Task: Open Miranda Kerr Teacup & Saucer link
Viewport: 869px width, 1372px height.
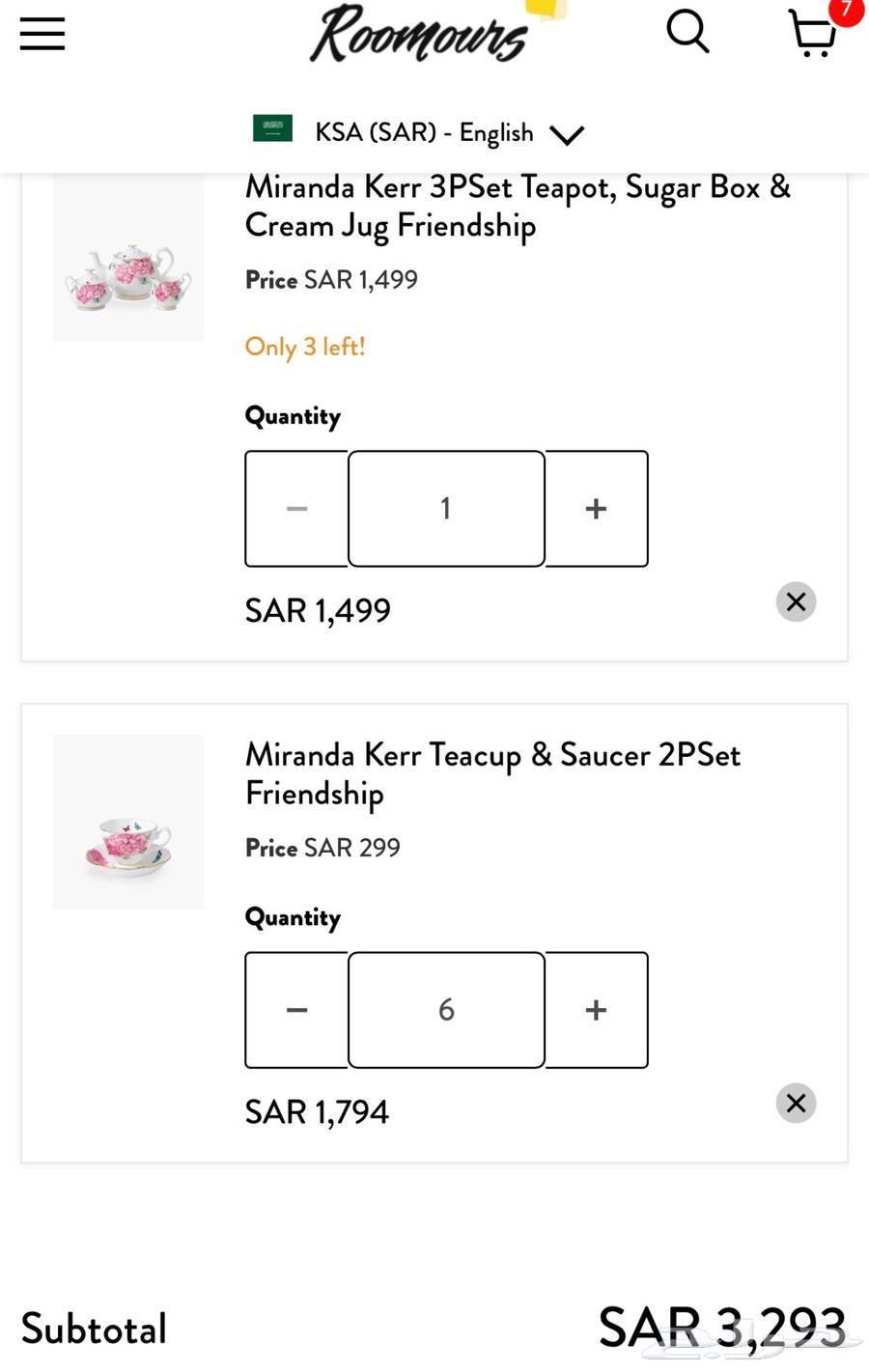Action: pos(492,773)
